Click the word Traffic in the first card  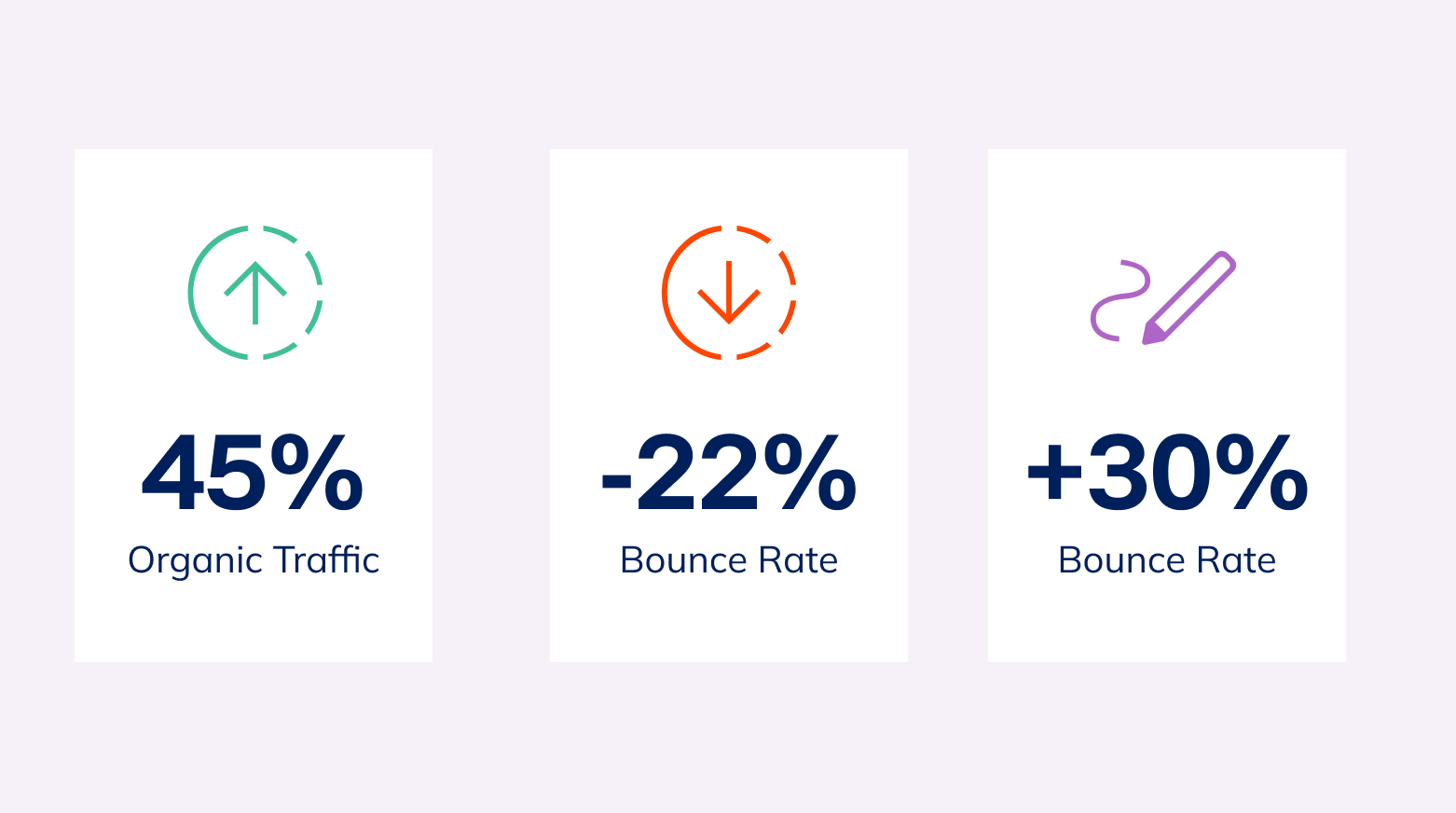tap(326, 560)
